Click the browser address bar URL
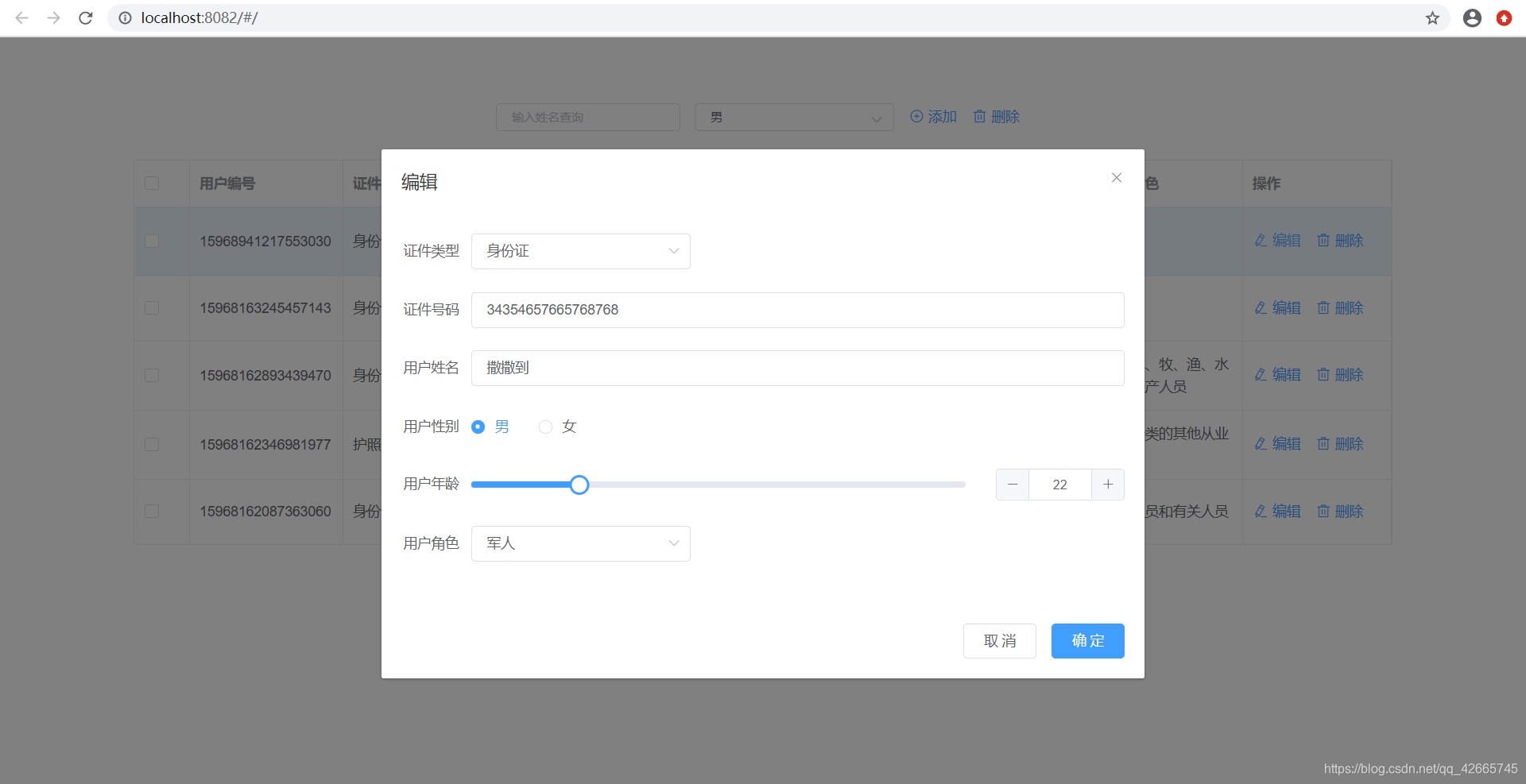 (199, 17)
